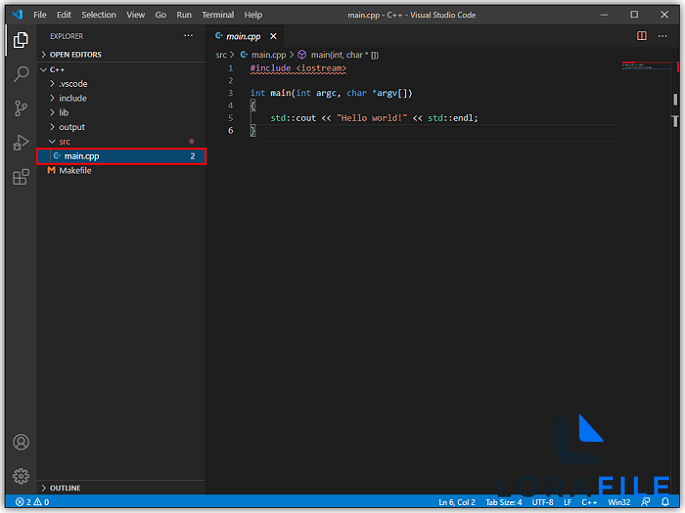
Task: Click the EXPLORER panel title
Action: coord(66,36)
